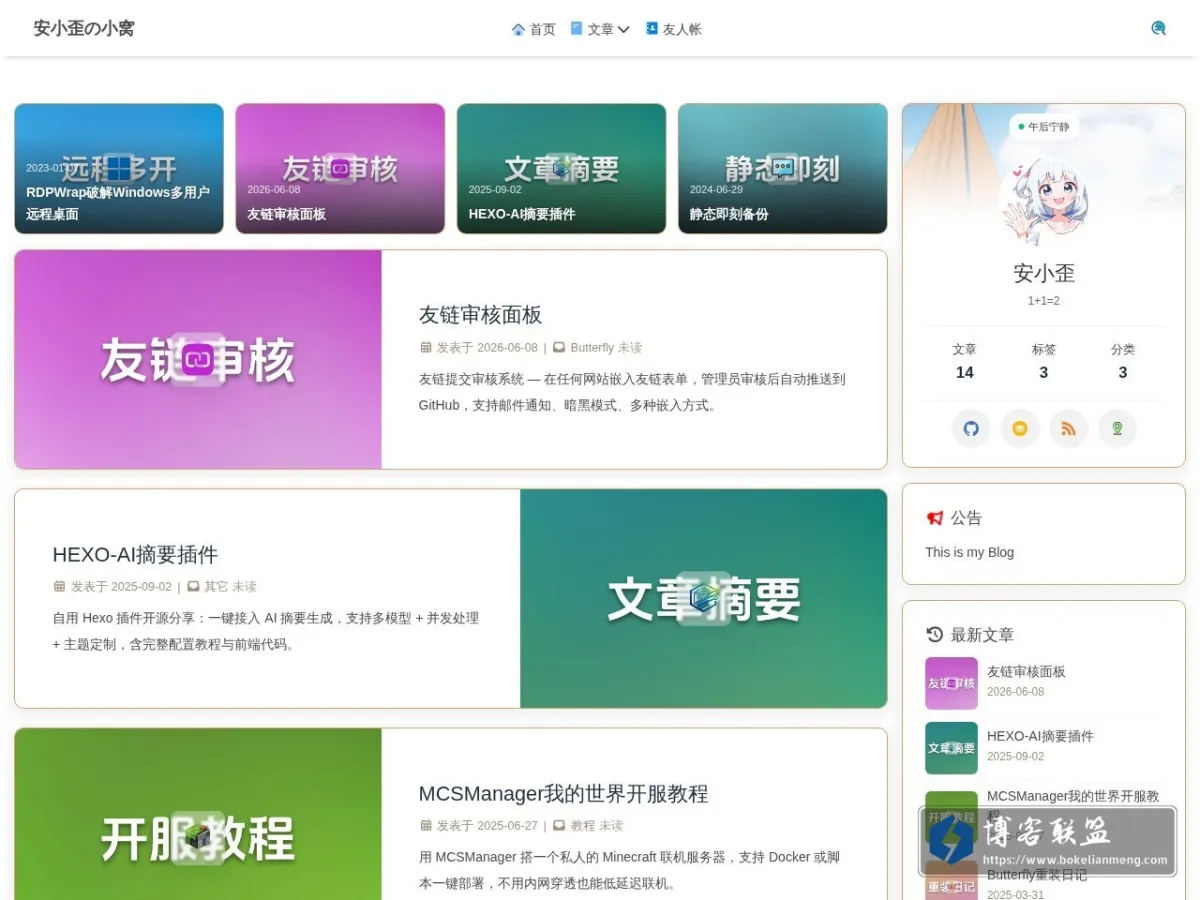Click date text 发表于 2025-09-02
This screenshot has width=1200, height=900.
point(121,587)
